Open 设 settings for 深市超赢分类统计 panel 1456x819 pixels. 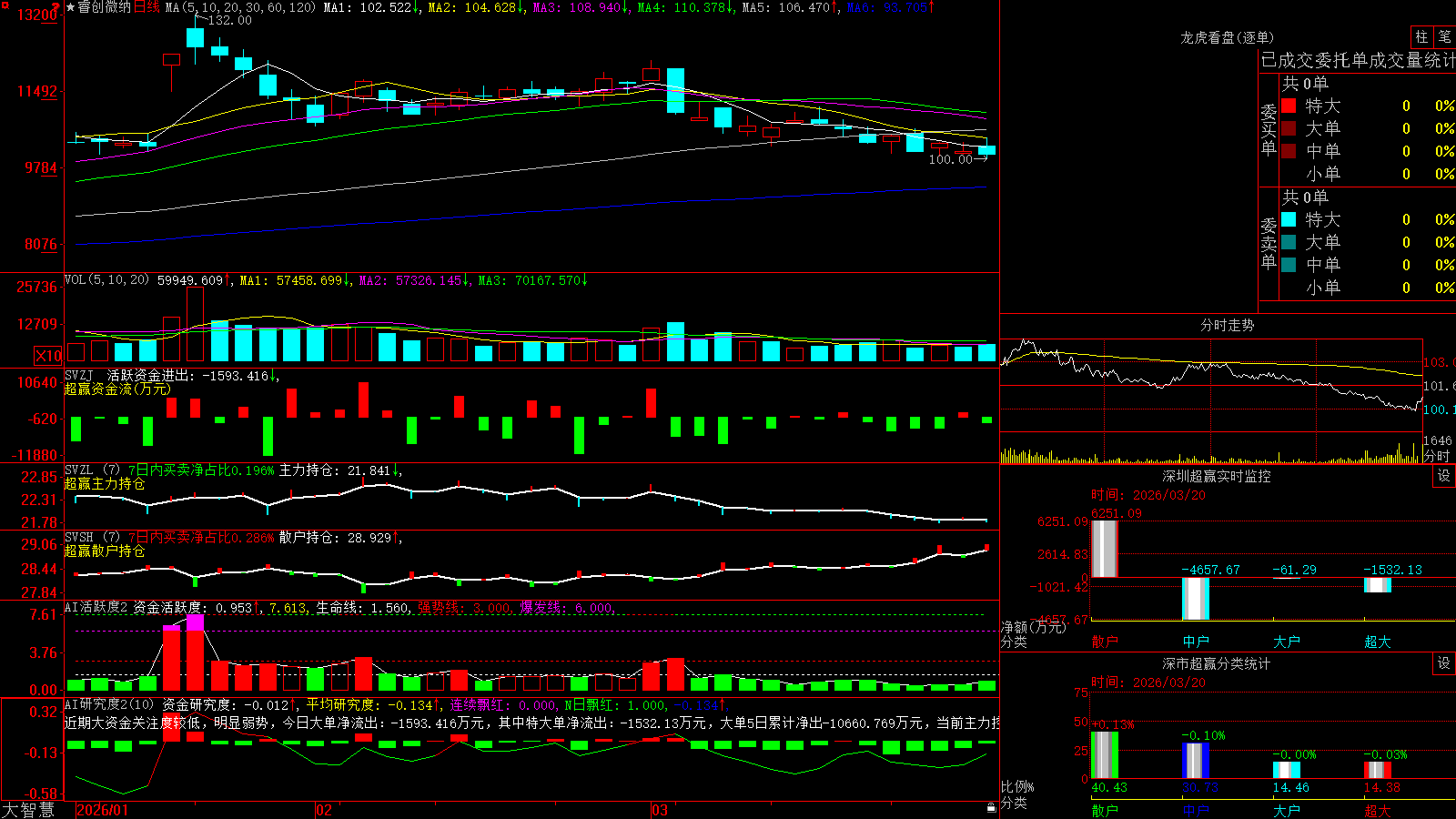[1444, 663]
